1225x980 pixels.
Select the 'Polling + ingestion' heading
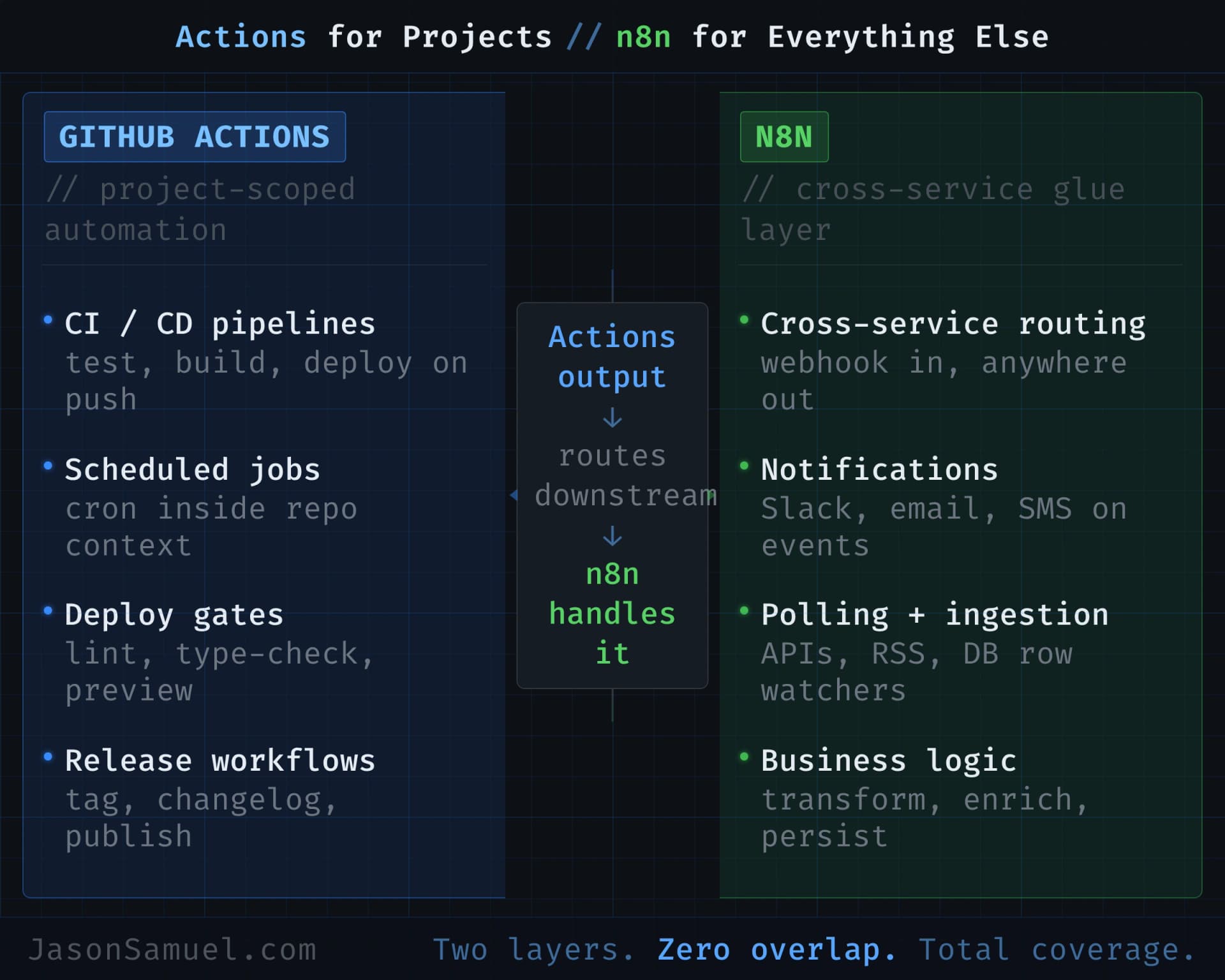(x=935, y=616)
